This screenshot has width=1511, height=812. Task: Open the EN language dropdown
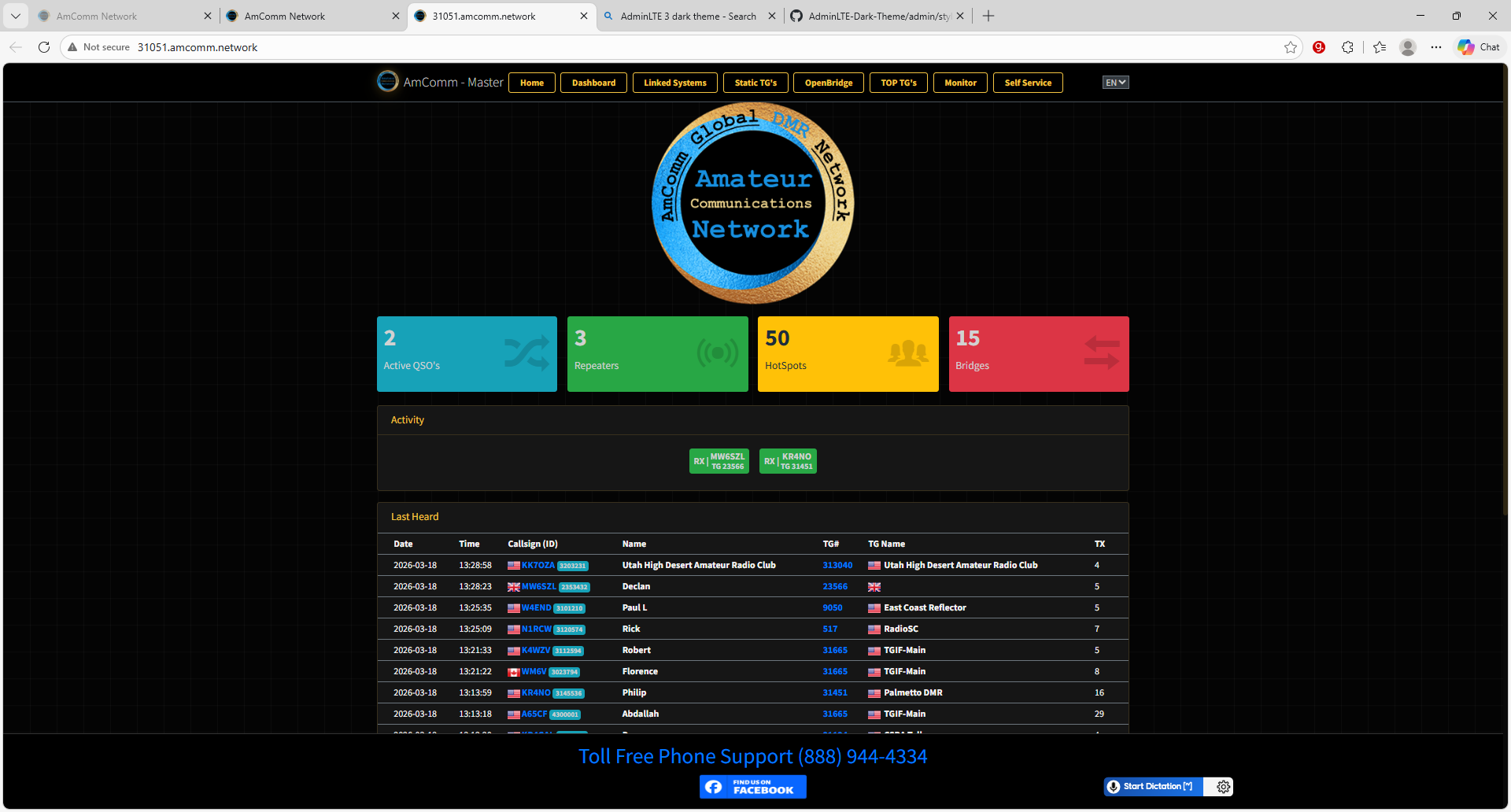coord(1115,82)
